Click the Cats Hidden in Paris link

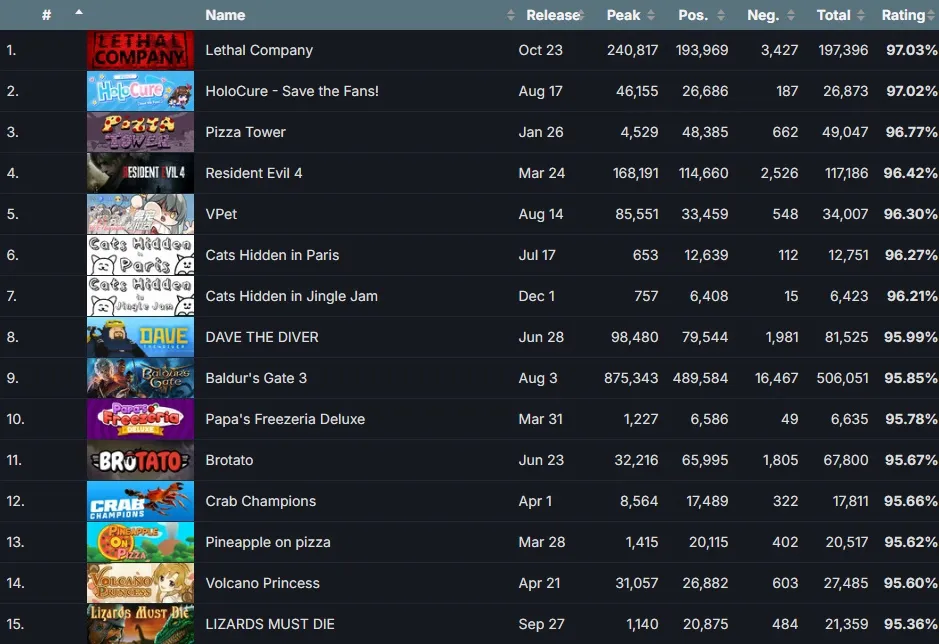(x=272, y=255)
